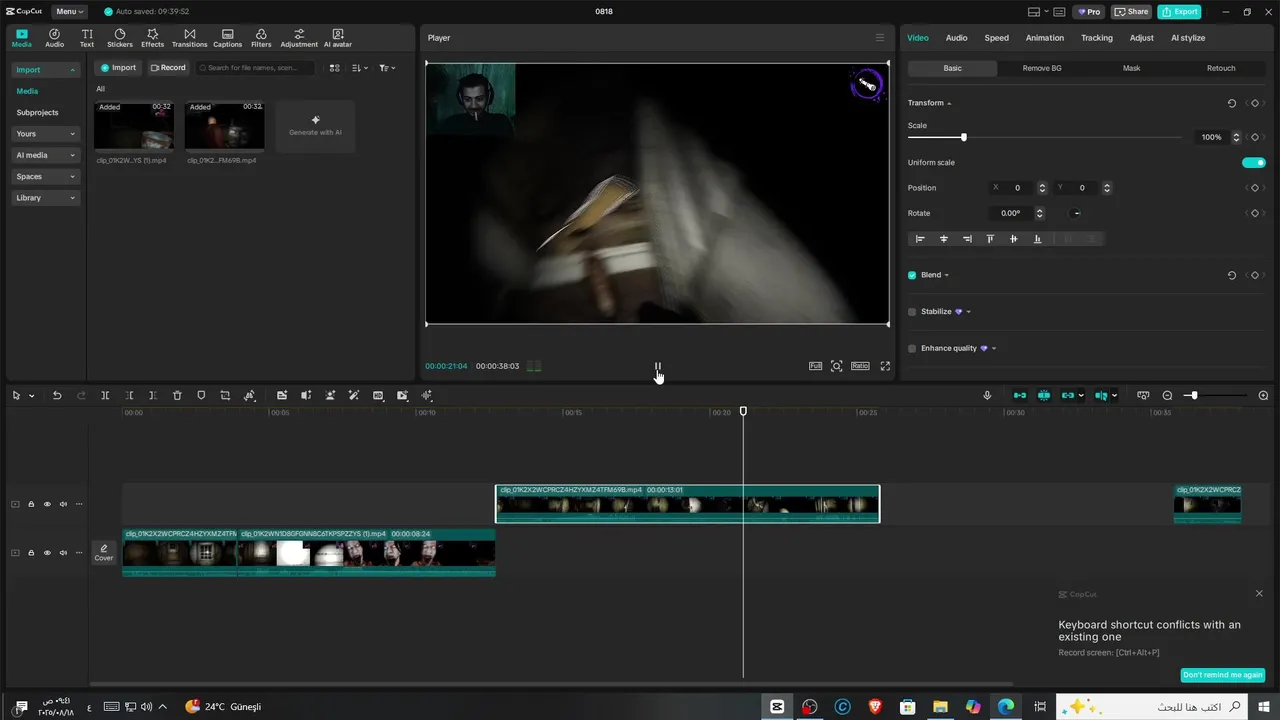The width and height of the screenshot is (1280, 720).
Task: Open the Transitions tab
Action: [189, 38]
